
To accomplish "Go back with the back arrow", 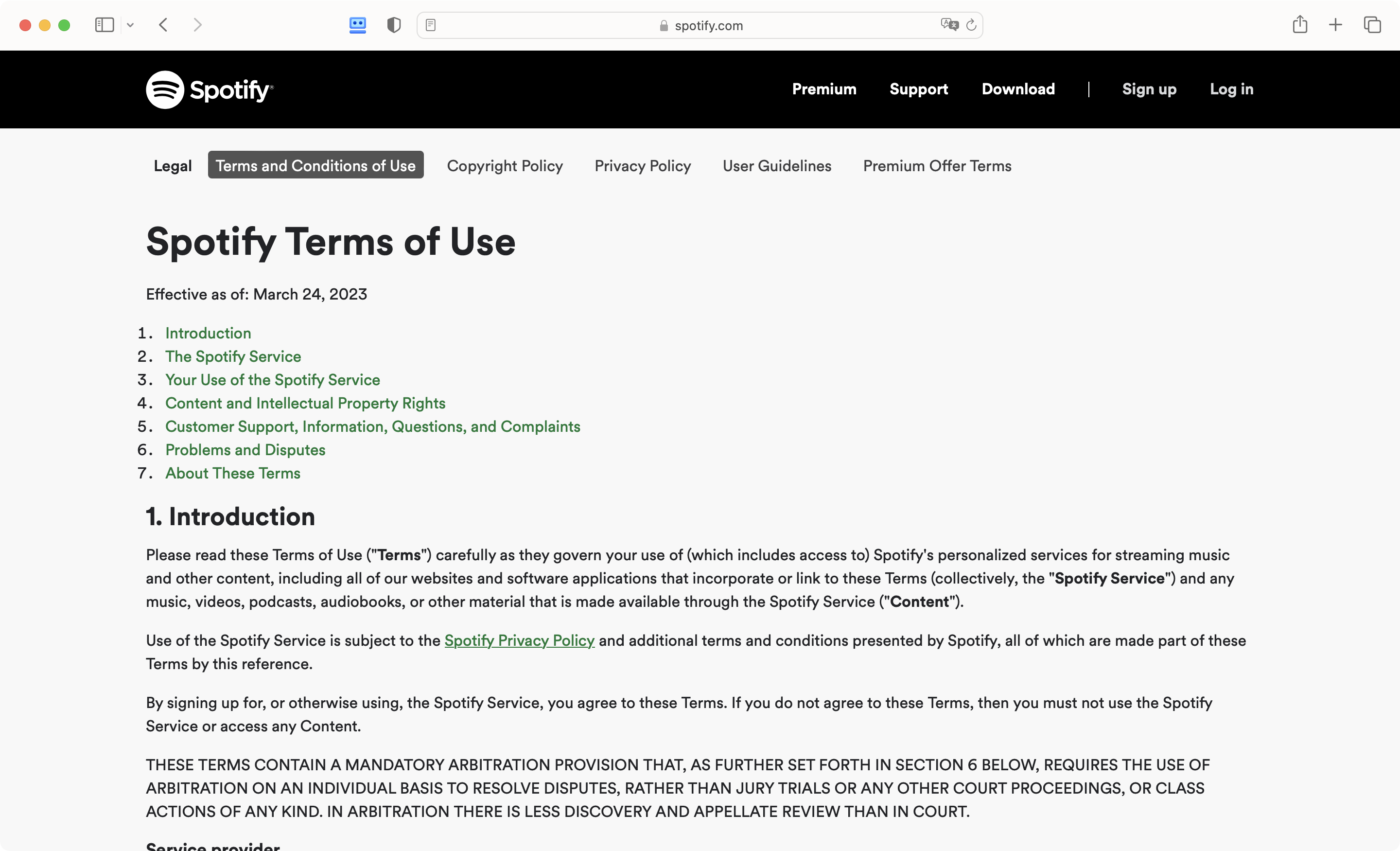I will (x=164, y=25).
